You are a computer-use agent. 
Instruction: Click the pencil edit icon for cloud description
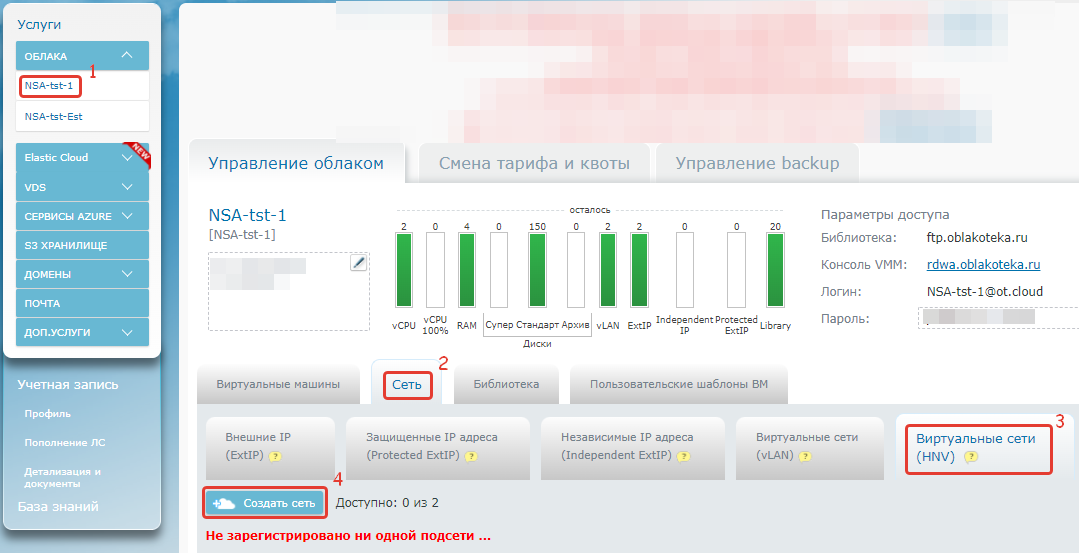click(x=358, y=263)
